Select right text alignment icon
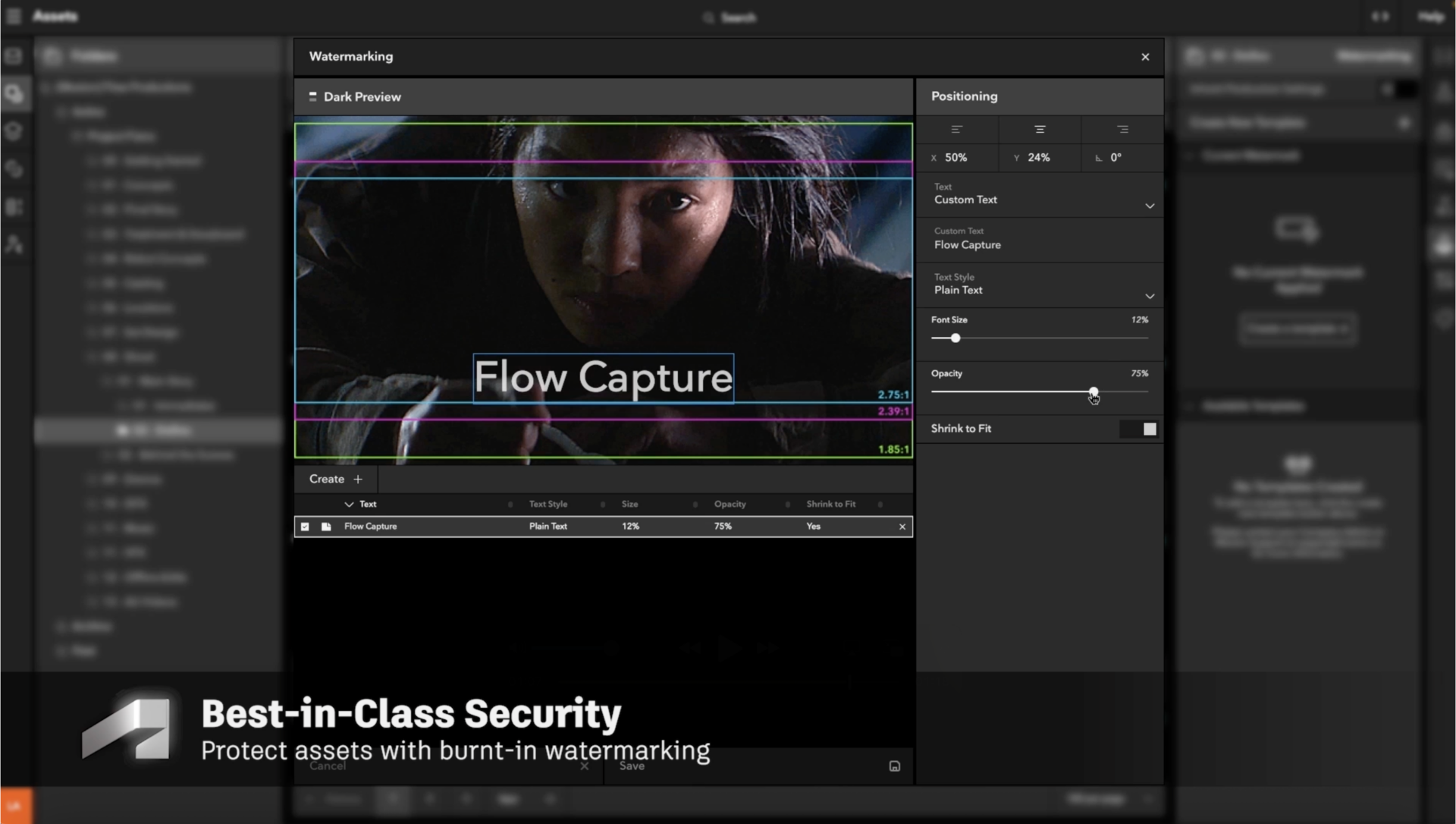The image size is (1456, 824). point(1122,130)
